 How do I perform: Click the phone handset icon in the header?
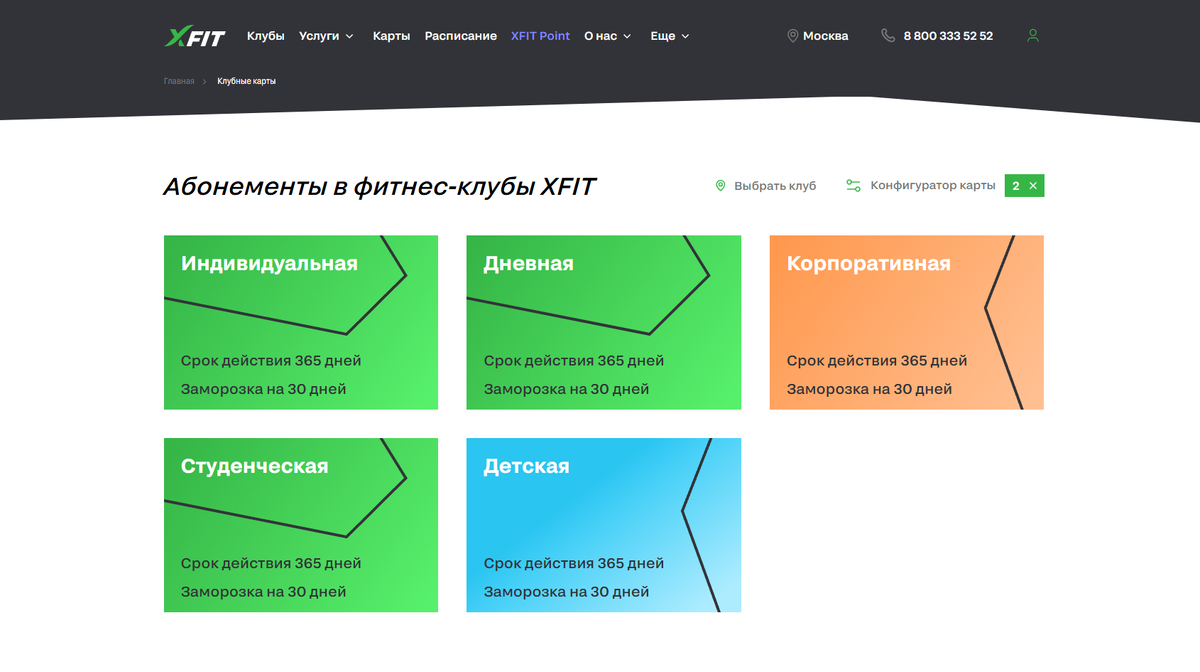coord(888,36)
